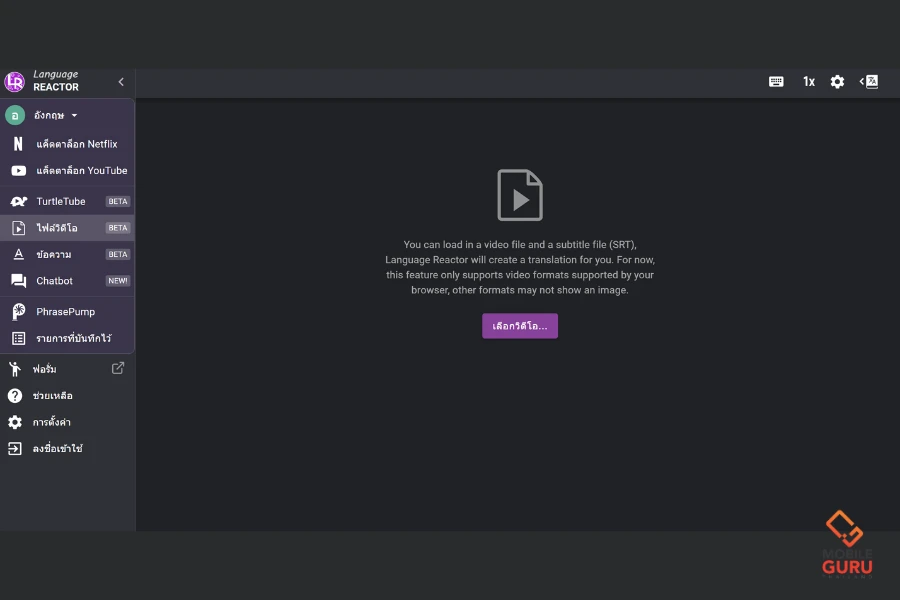The image size is (900, 600).
Task: Click the PhrasePump icon
Action: 18,312
